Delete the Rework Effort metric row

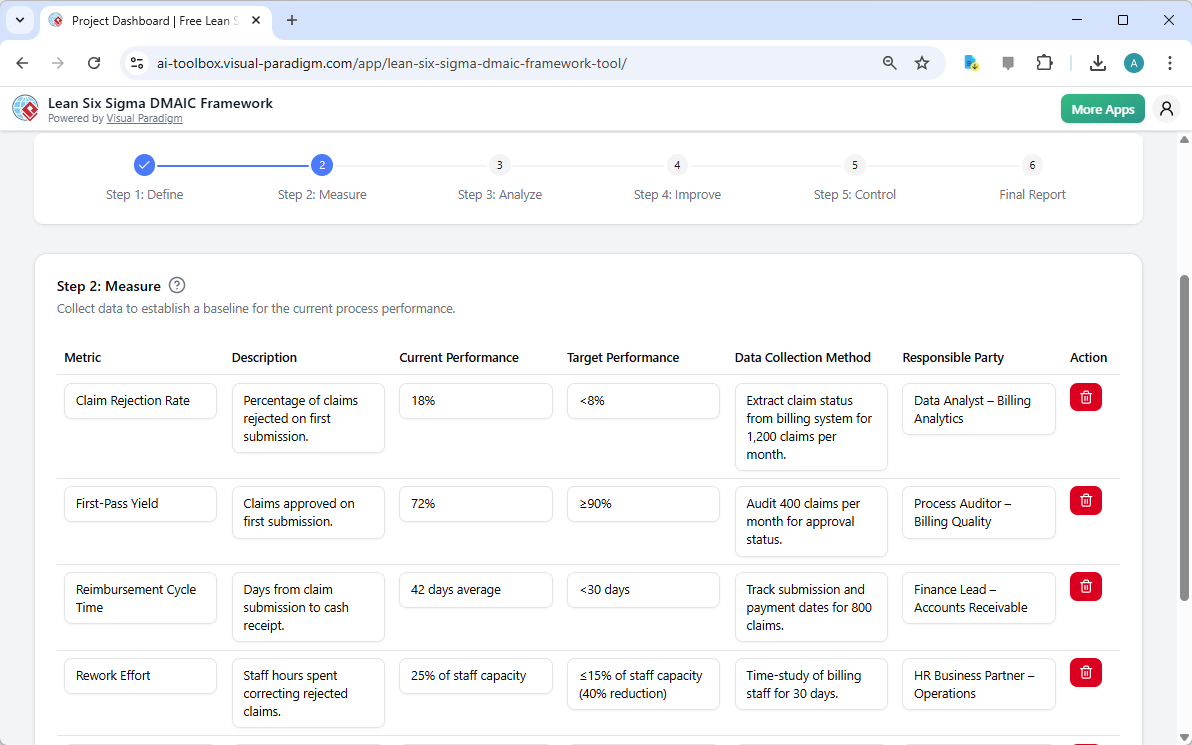point(1085,672)
